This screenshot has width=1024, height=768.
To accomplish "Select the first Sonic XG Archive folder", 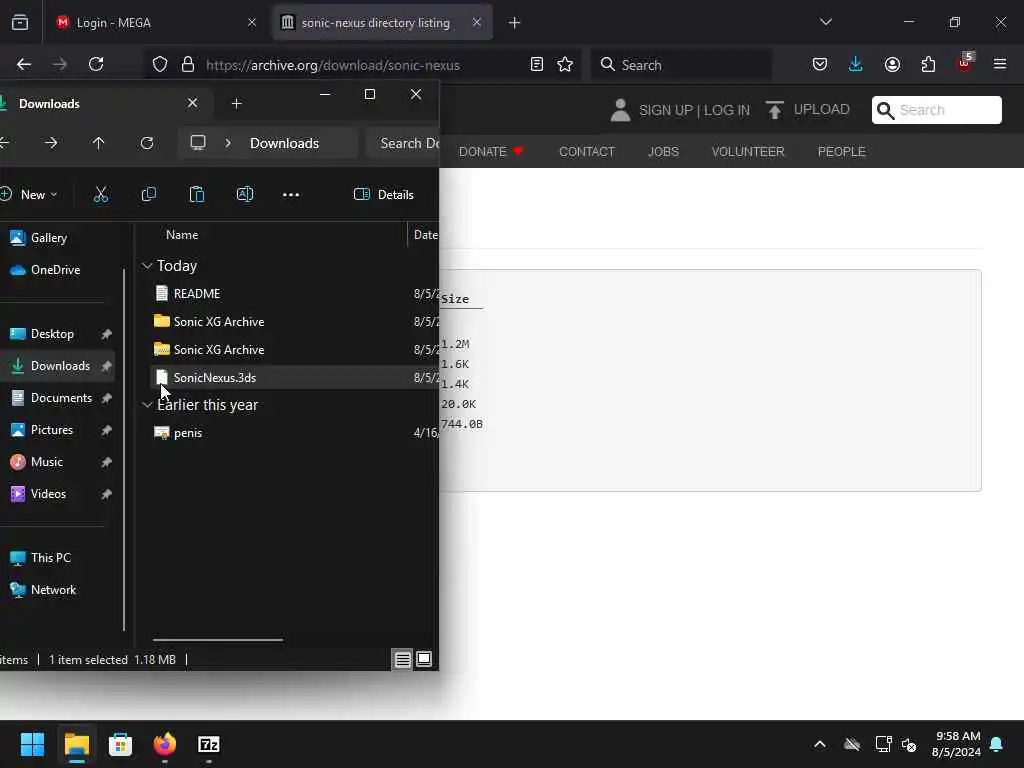I will (218, 322).
